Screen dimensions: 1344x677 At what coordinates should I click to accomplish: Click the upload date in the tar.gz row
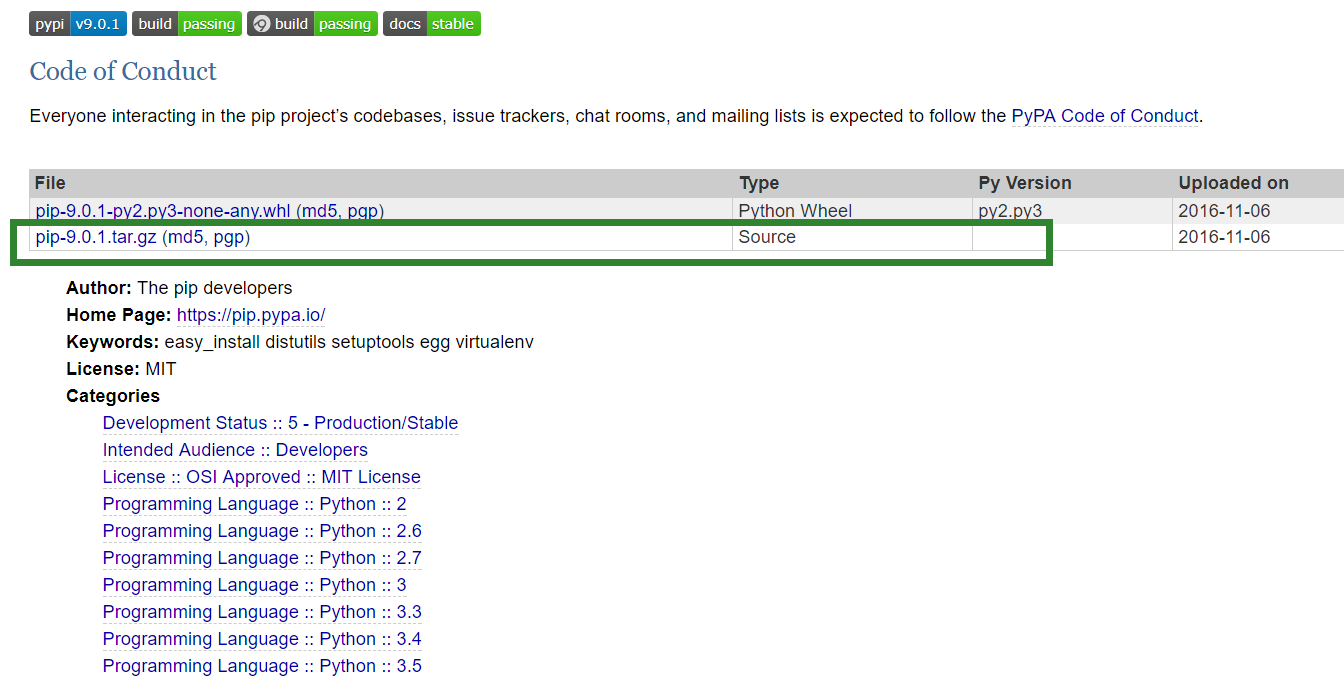click(1224, 237)
